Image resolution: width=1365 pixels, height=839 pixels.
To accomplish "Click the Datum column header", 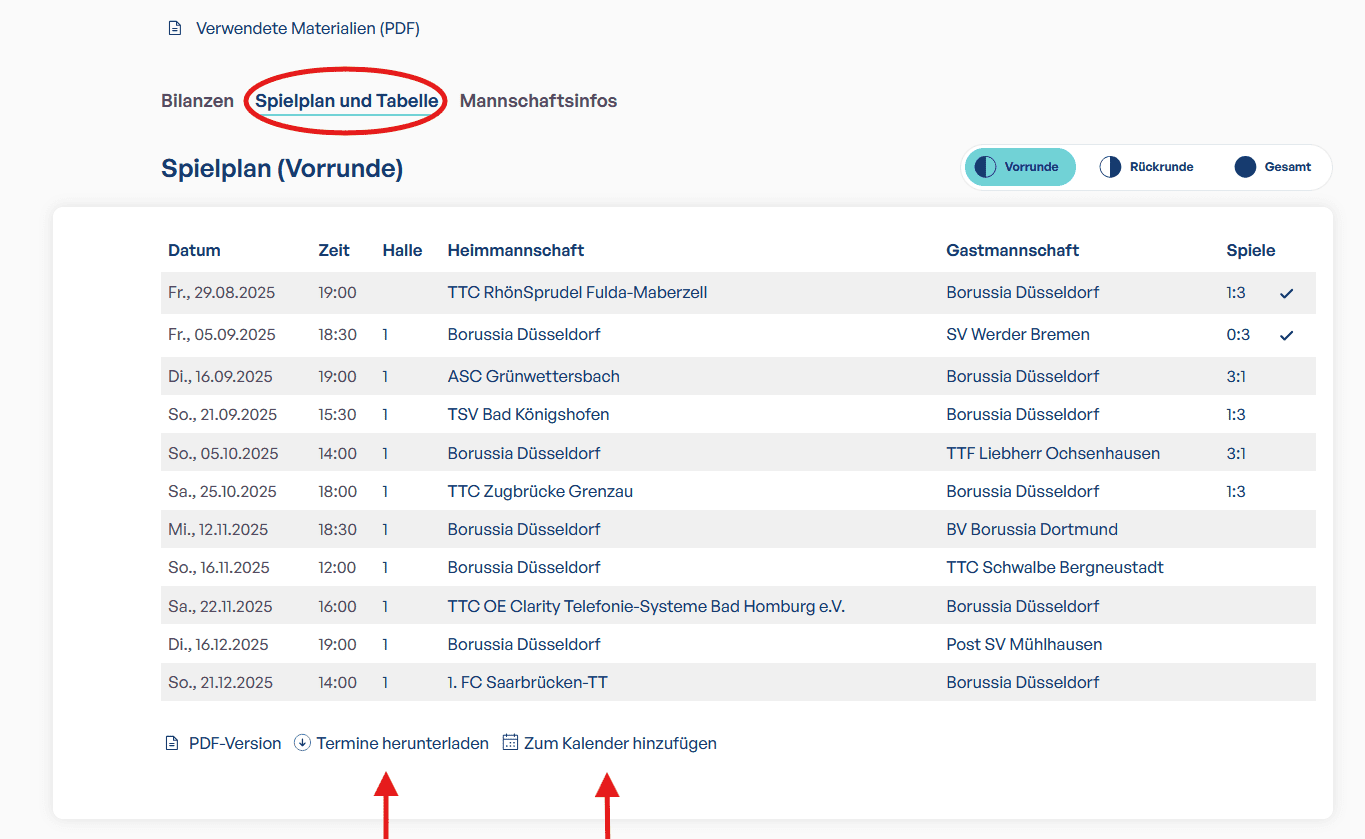I will tap(194, 251).
